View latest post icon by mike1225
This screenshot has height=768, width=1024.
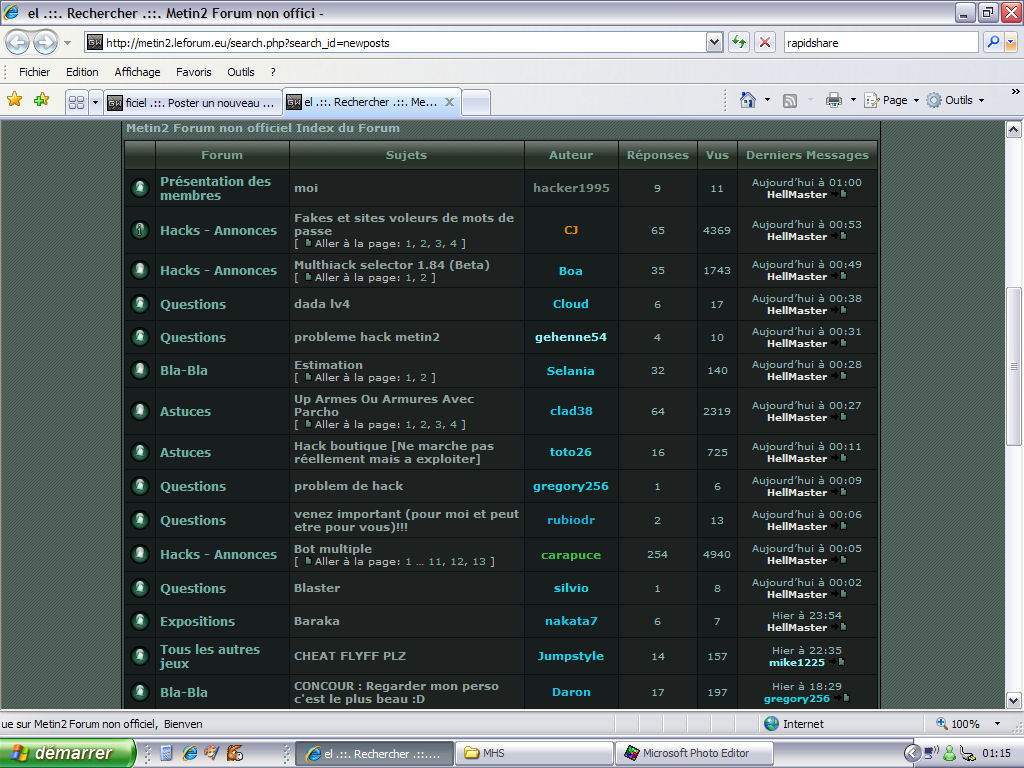[837, 662]
